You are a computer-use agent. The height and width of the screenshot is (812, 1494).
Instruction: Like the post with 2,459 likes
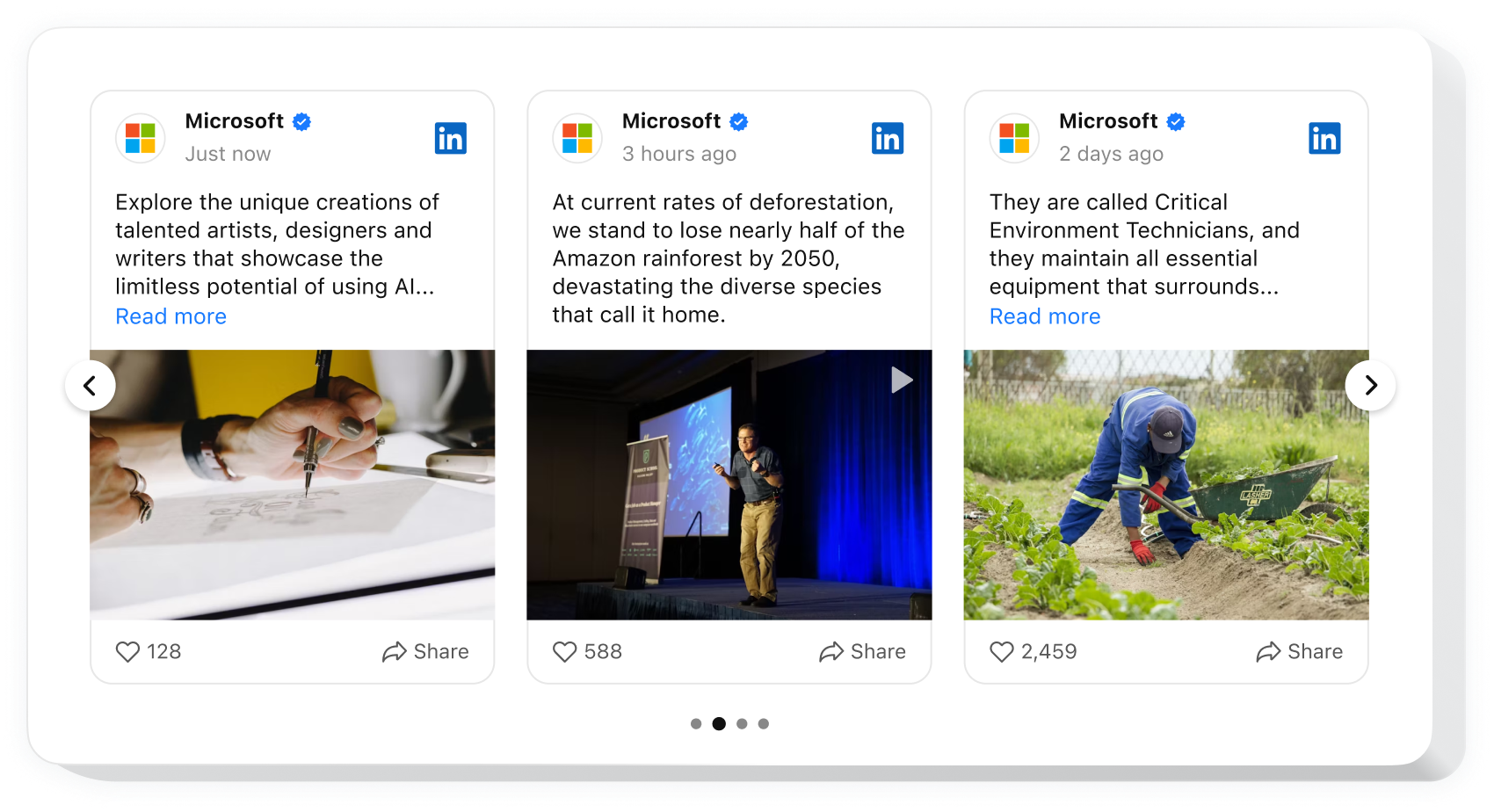1002,651
